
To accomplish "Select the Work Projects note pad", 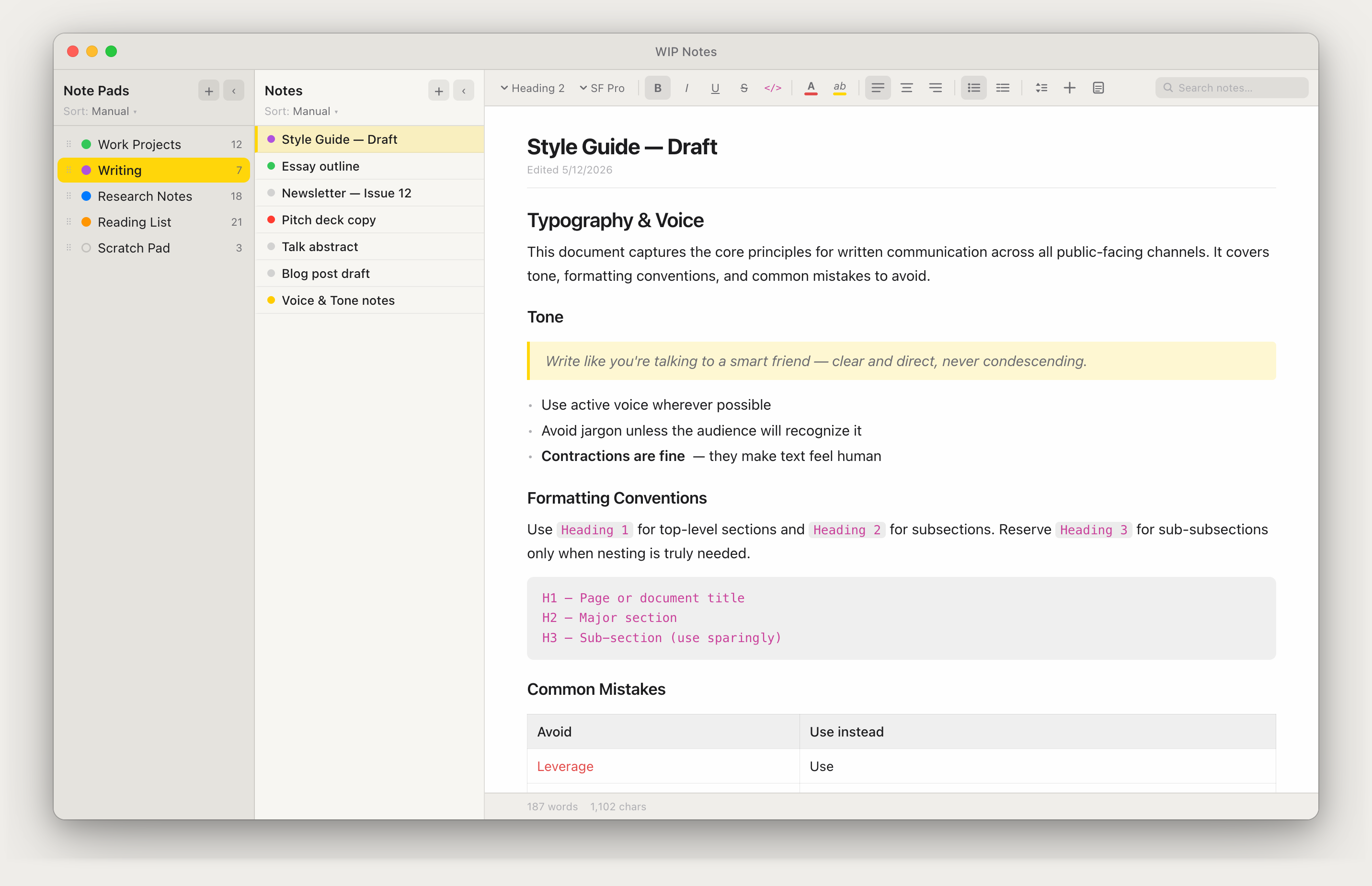I will 153,144.
